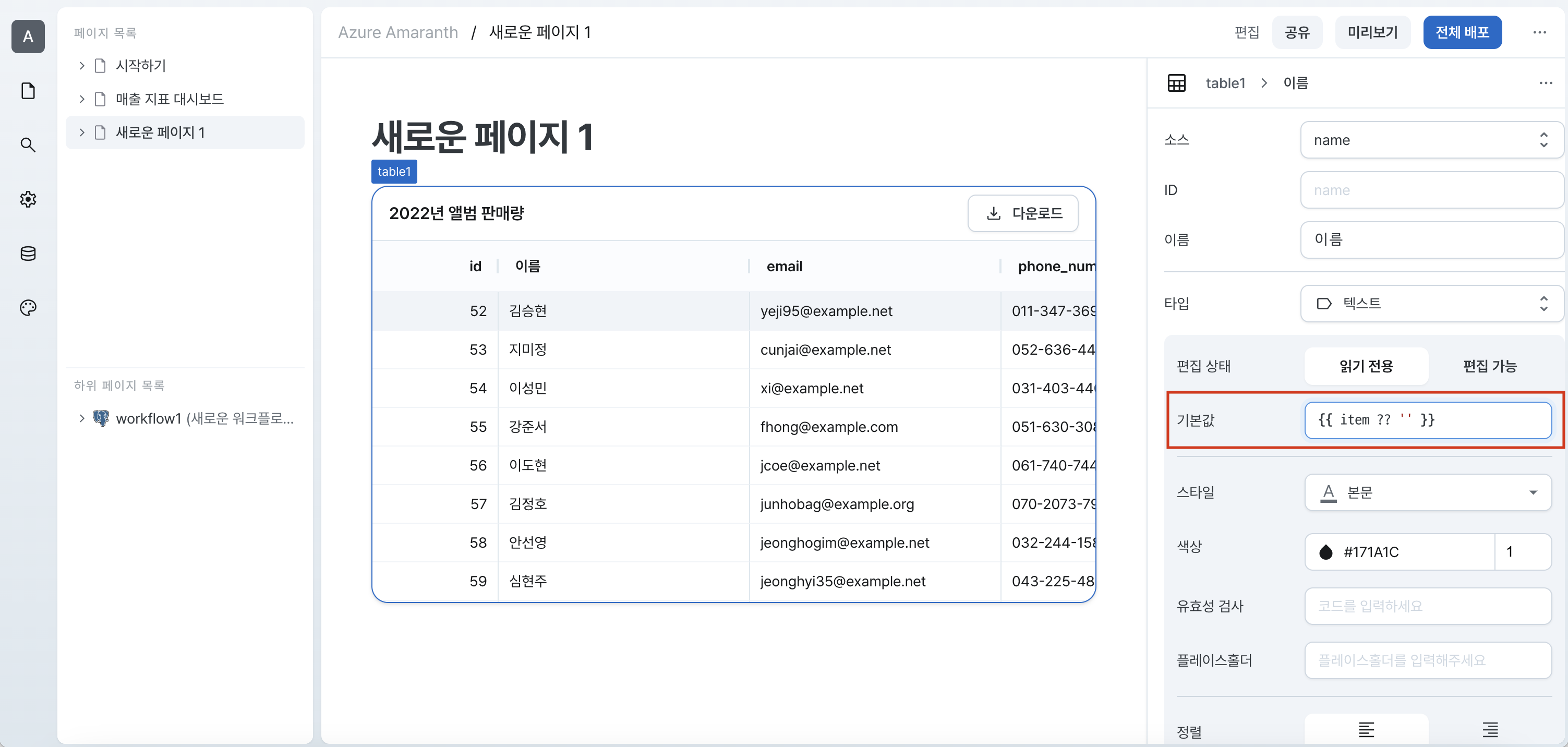Expand the 새로운 페이지 1 tree item
The image size is (1568, 747).
[81, 132]
